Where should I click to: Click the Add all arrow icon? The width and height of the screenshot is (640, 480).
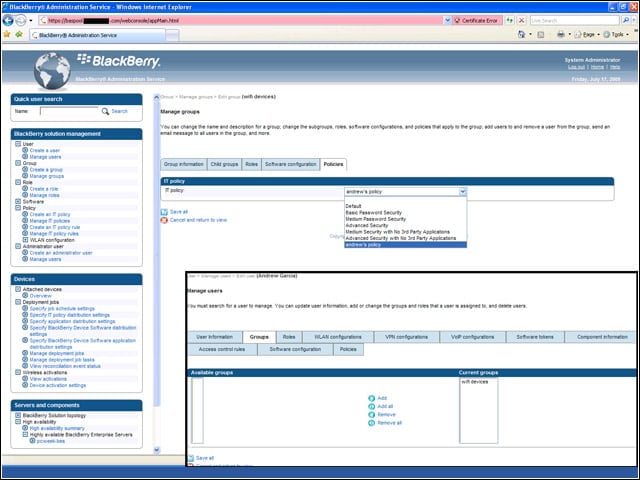[x=371, y=407]
